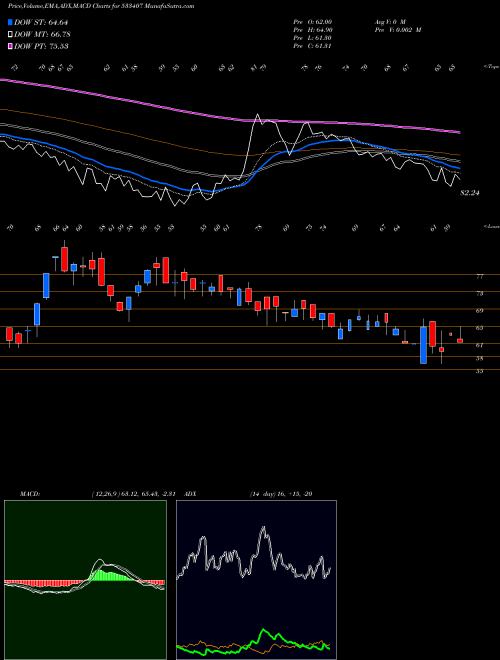
Task: Click the 'Pre O: 62.09' value
Action: (x=312, y=22)
